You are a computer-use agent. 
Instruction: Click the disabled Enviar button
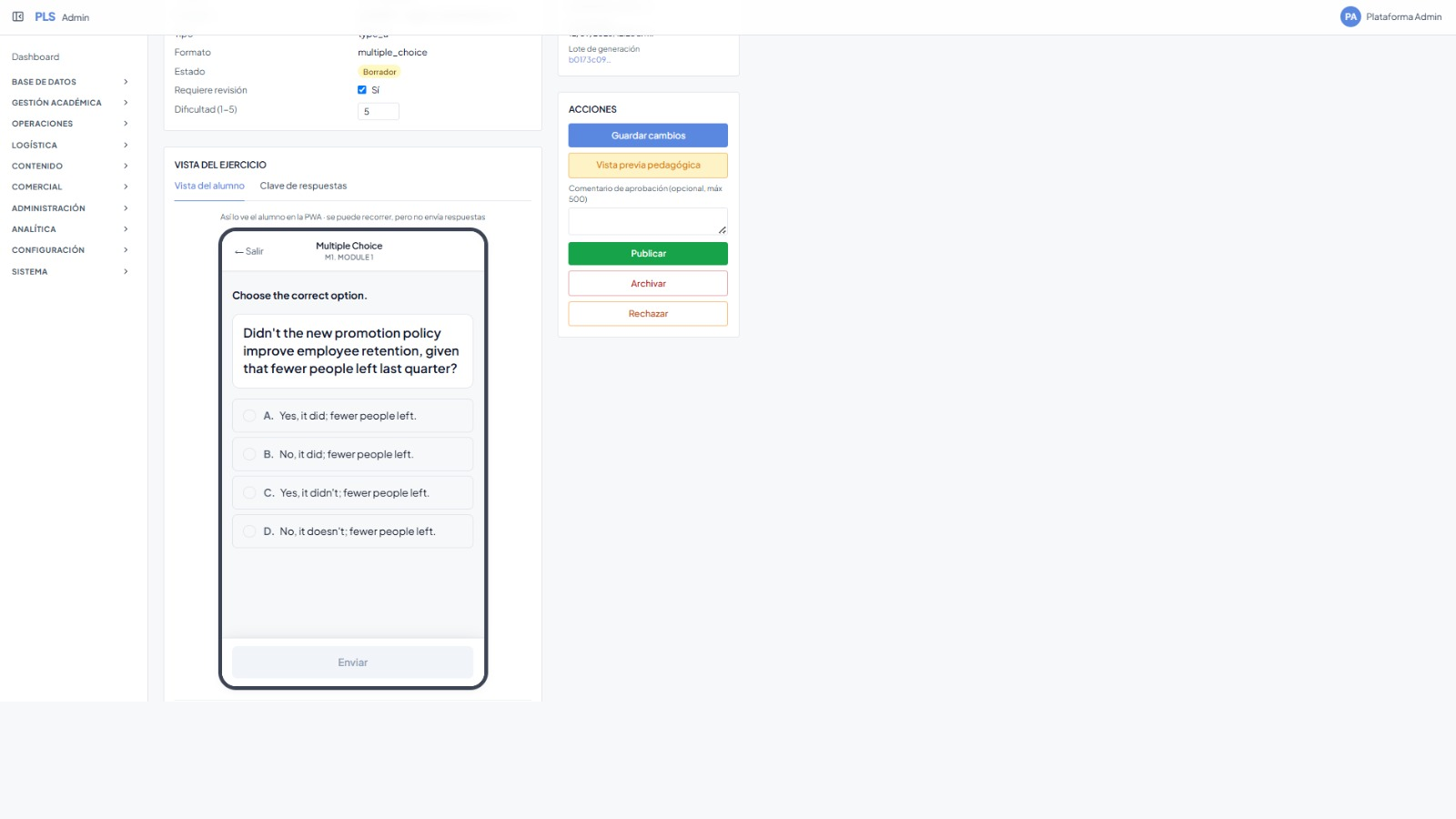click(x=352, y=662)
